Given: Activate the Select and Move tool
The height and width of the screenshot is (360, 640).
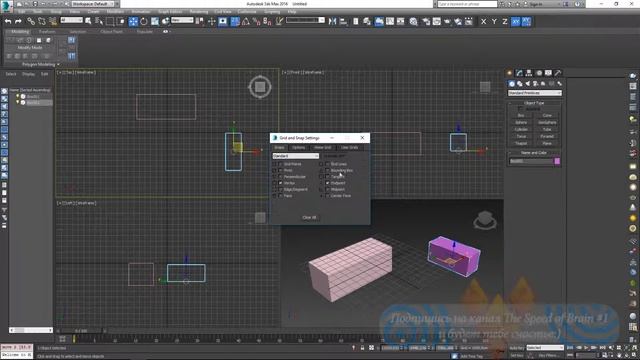Looking at the screenshot, I should [133, 21].
